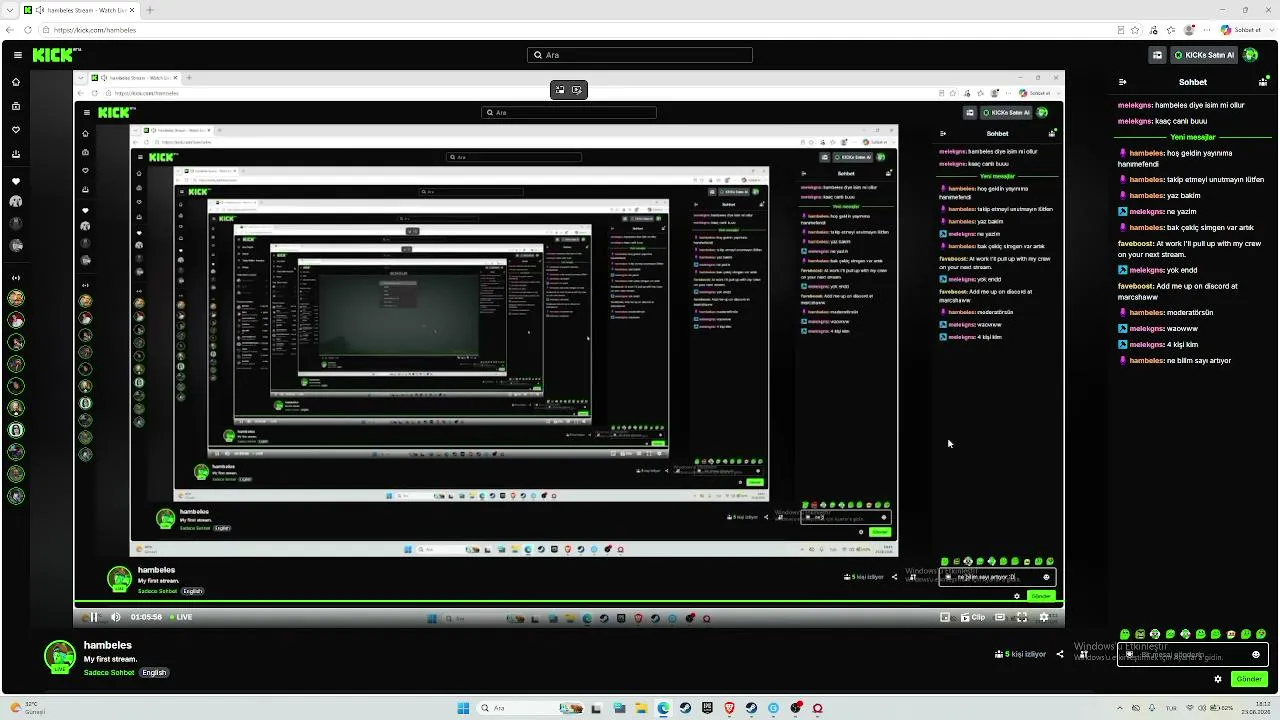Click the green video progress bar
1280x720 pixels.
point(569,603)
